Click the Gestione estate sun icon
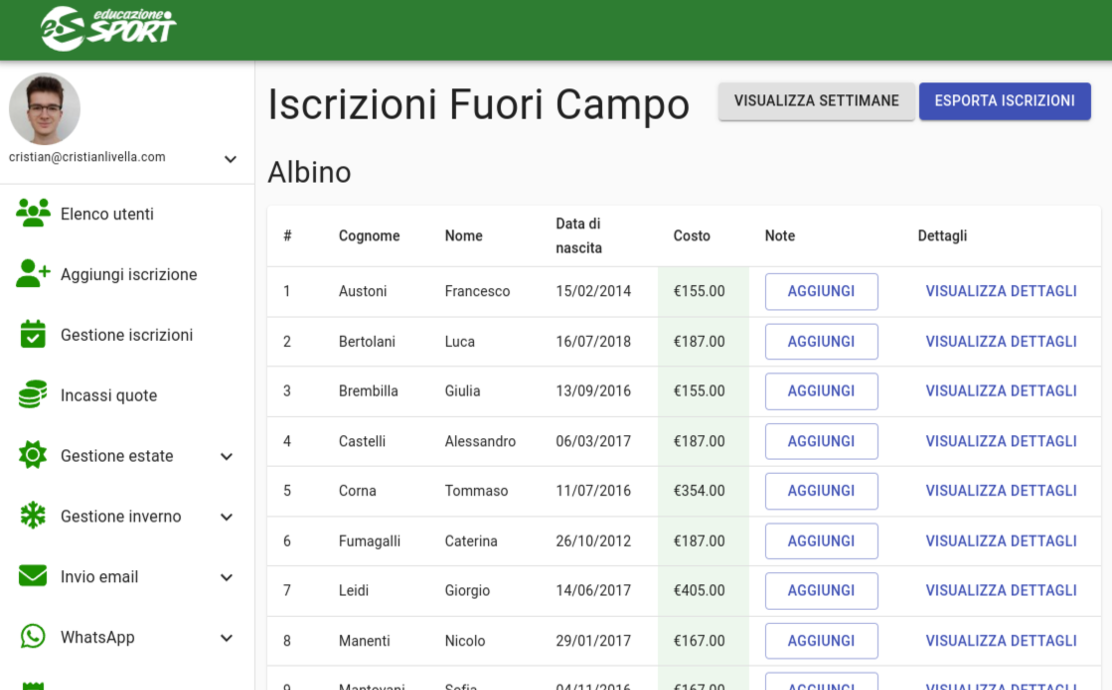1112x690 pixels. (x=33, y=456)
